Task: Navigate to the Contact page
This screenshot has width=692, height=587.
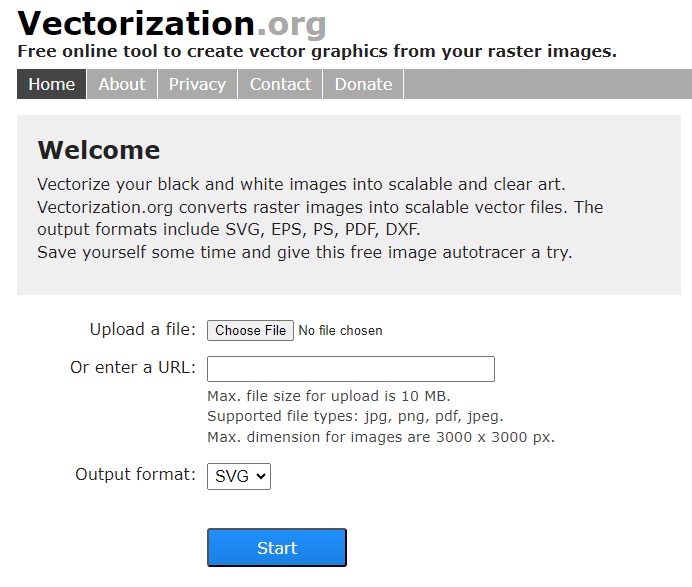Action: tap(280, 84)
